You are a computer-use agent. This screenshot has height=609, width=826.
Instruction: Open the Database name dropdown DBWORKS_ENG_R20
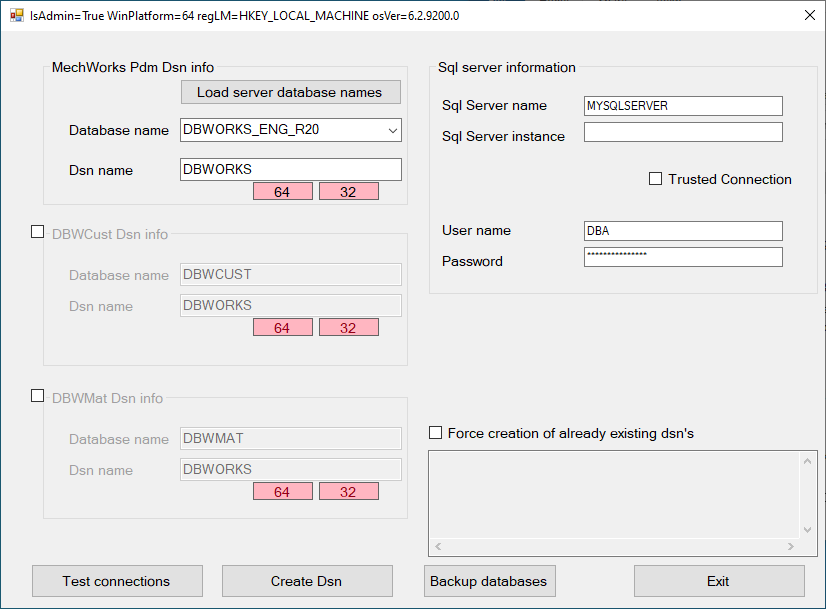click(x=290, y=130)
